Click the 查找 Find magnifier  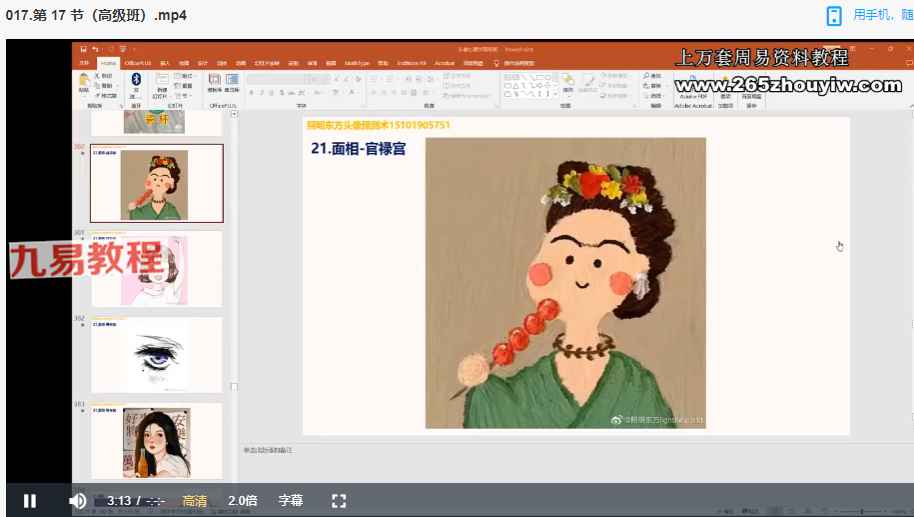tap(652, 76)
